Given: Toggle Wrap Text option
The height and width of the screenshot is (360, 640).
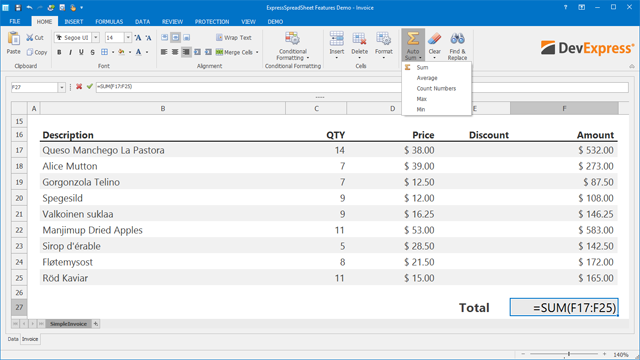Looking at the screenshot, I should point(234,38).
